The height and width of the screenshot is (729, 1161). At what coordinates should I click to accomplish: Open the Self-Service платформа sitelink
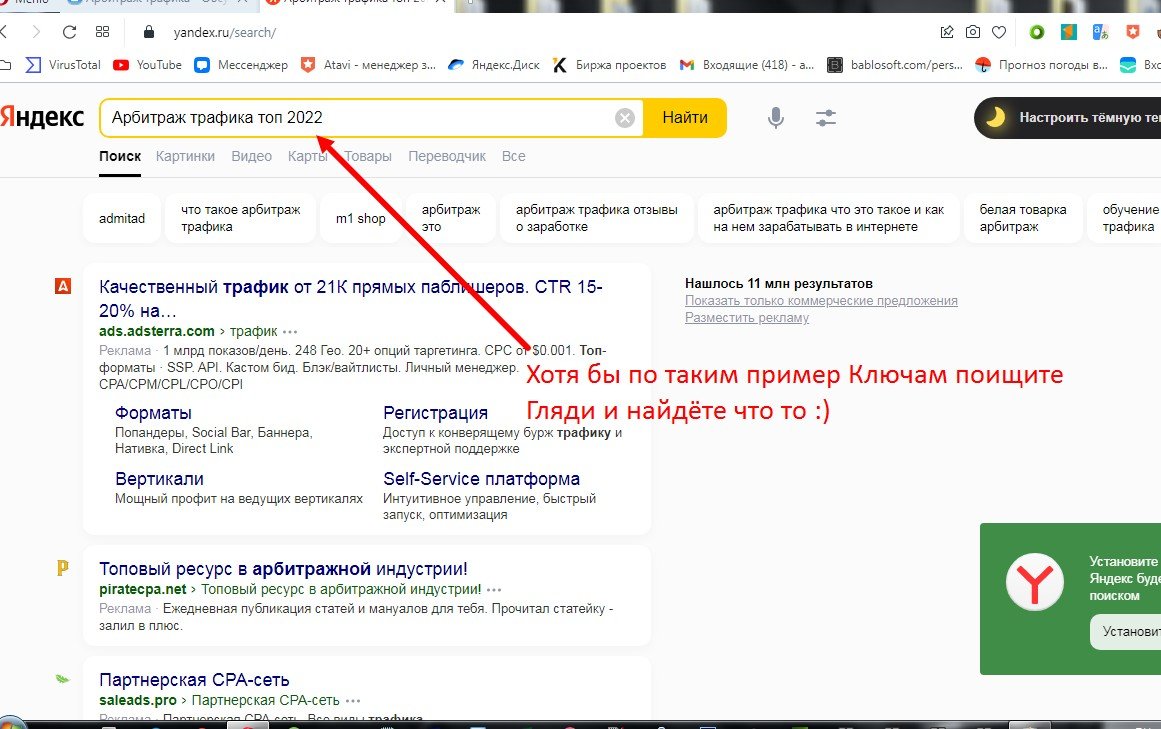click(481, 479)
